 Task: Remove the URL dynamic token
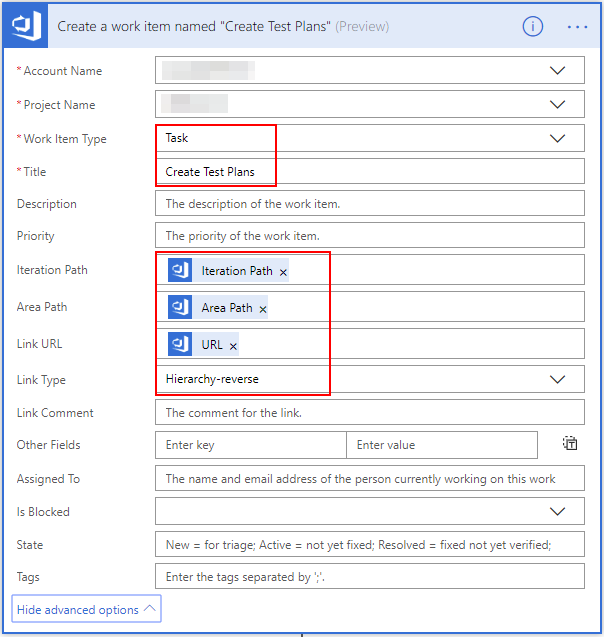233,346
